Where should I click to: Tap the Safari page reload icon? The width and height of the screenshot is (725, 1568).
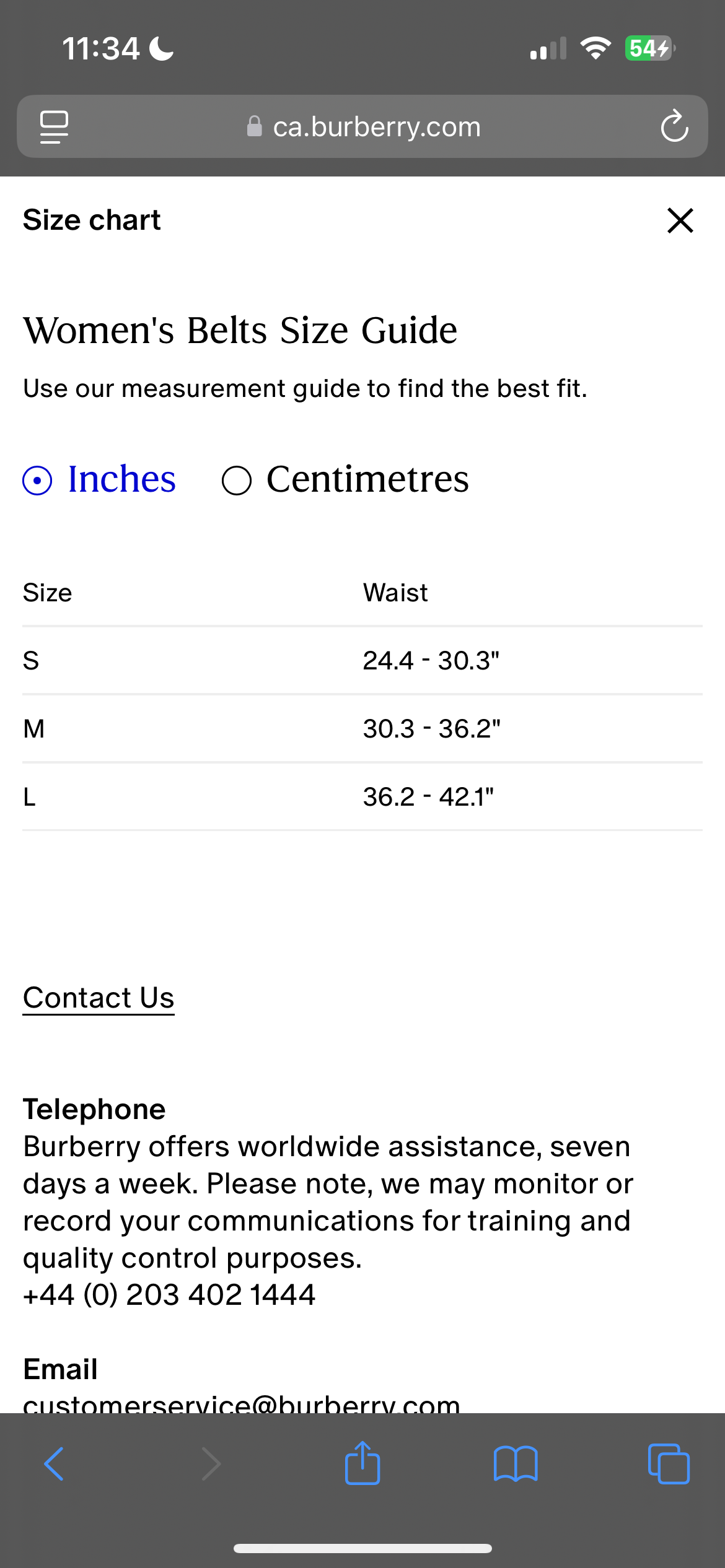[674, 127]
